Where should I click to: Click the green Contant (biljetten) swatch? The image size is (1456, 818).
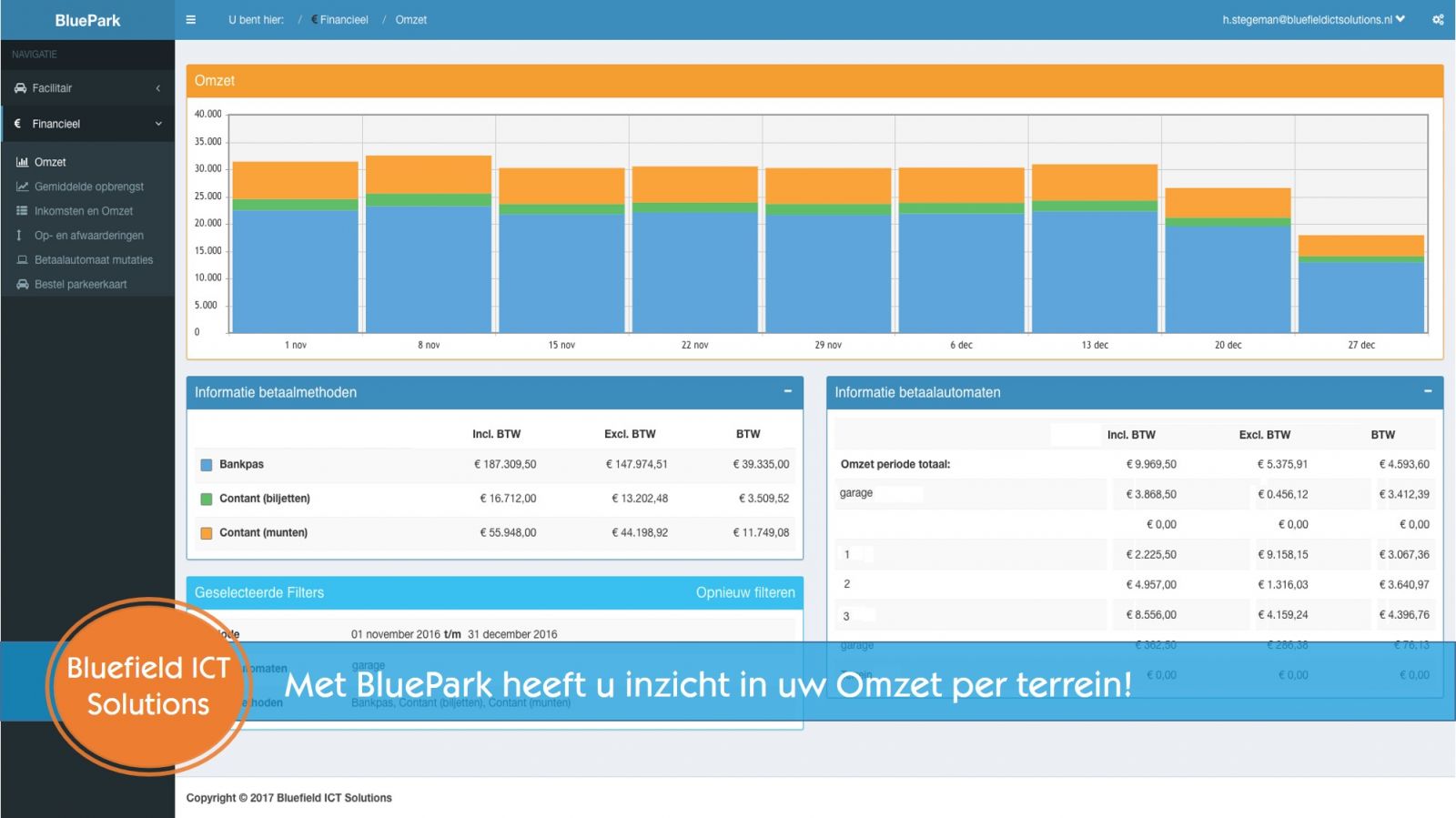tap(207, 500)
